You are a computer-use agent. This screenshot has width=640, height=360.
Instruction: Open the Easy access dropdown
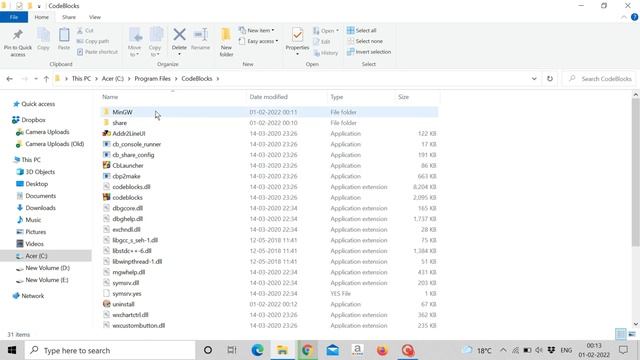pos(259,41)
